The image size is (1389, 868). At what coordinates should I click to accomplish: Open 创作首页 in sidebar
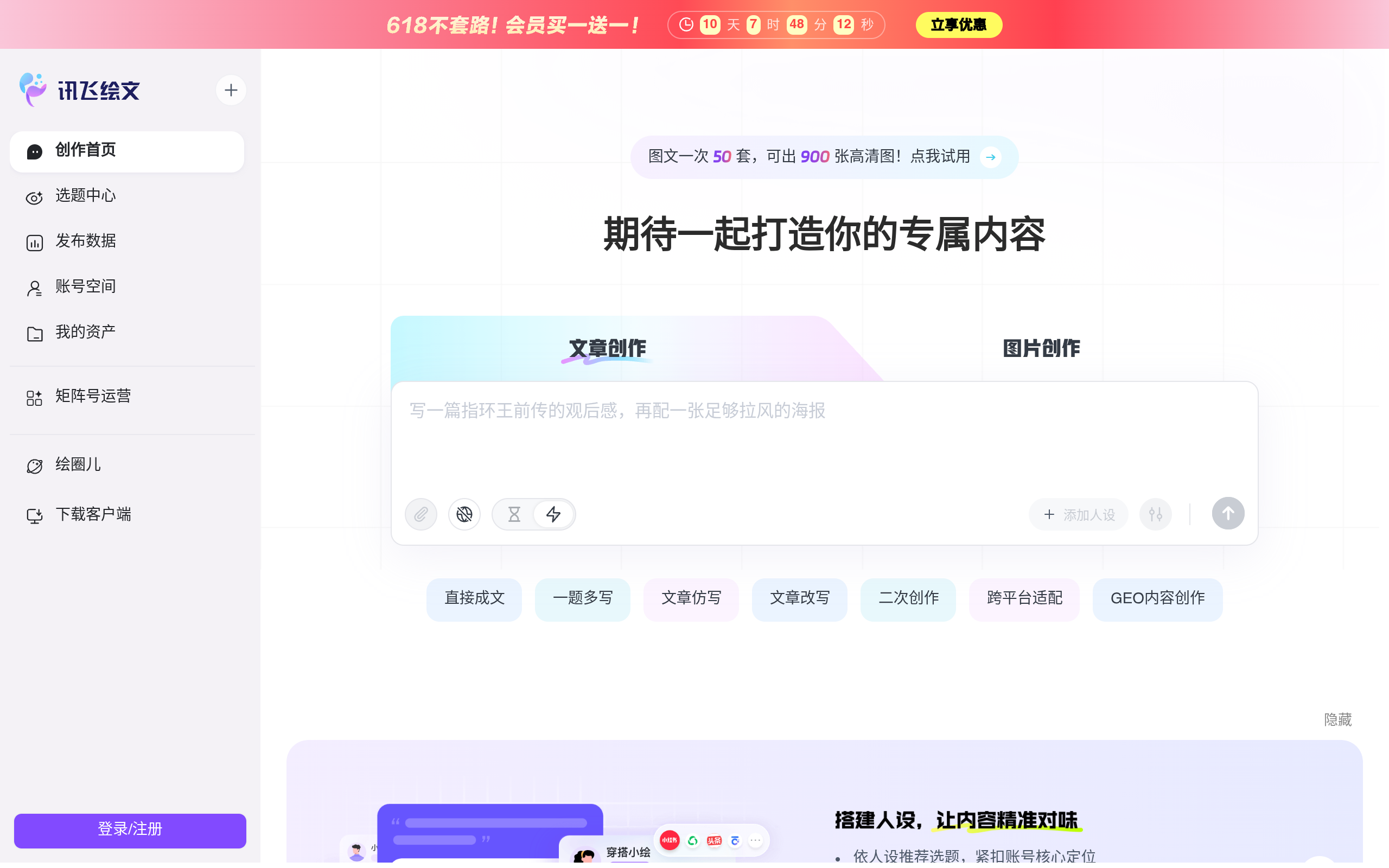(127, 151)
